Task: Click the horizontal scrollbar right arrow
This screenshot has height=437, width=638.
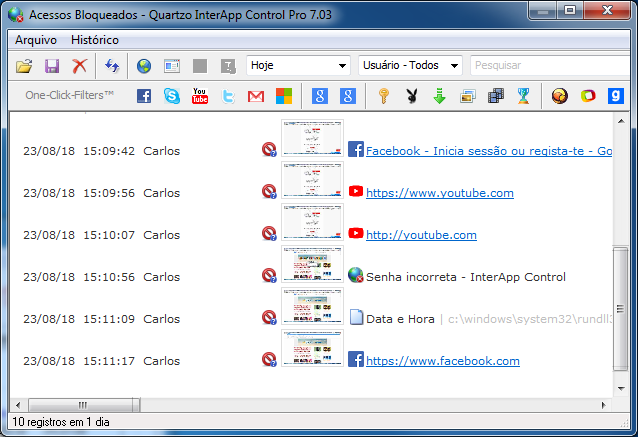Action: click(601, 405)
